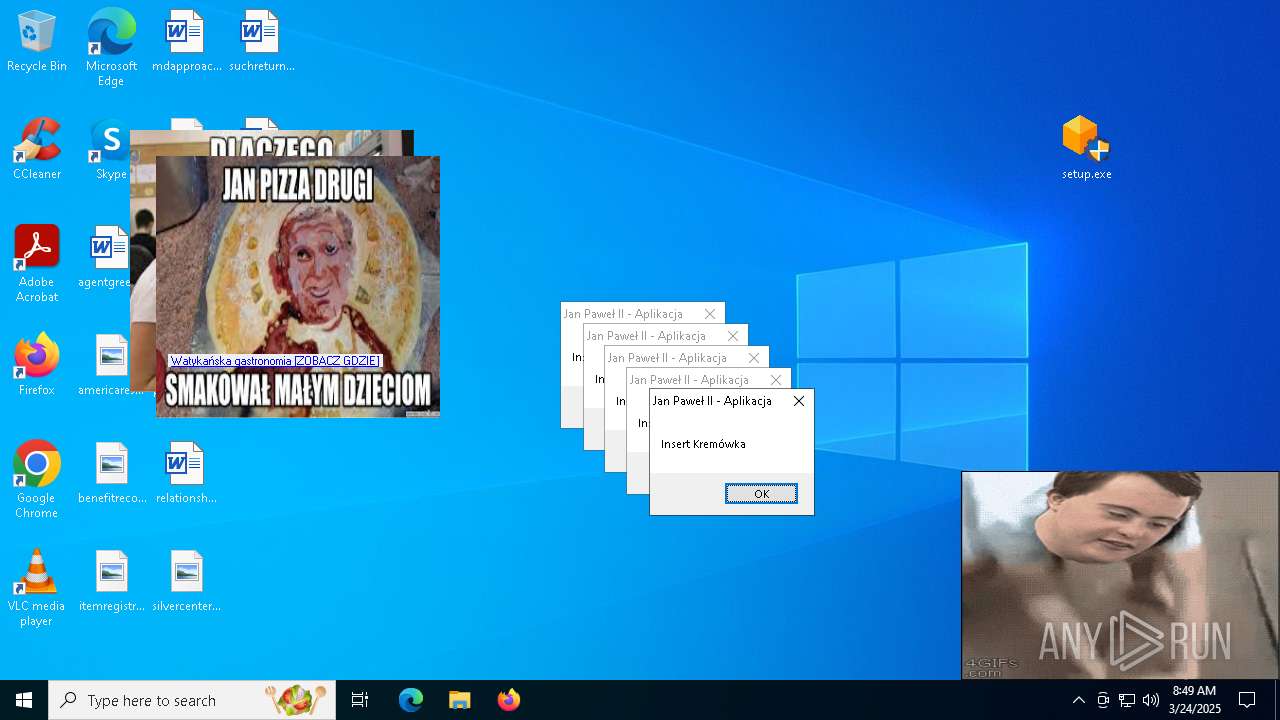Select the suchreturn... Word document
1280x720 pixels.
pos(261,42)
